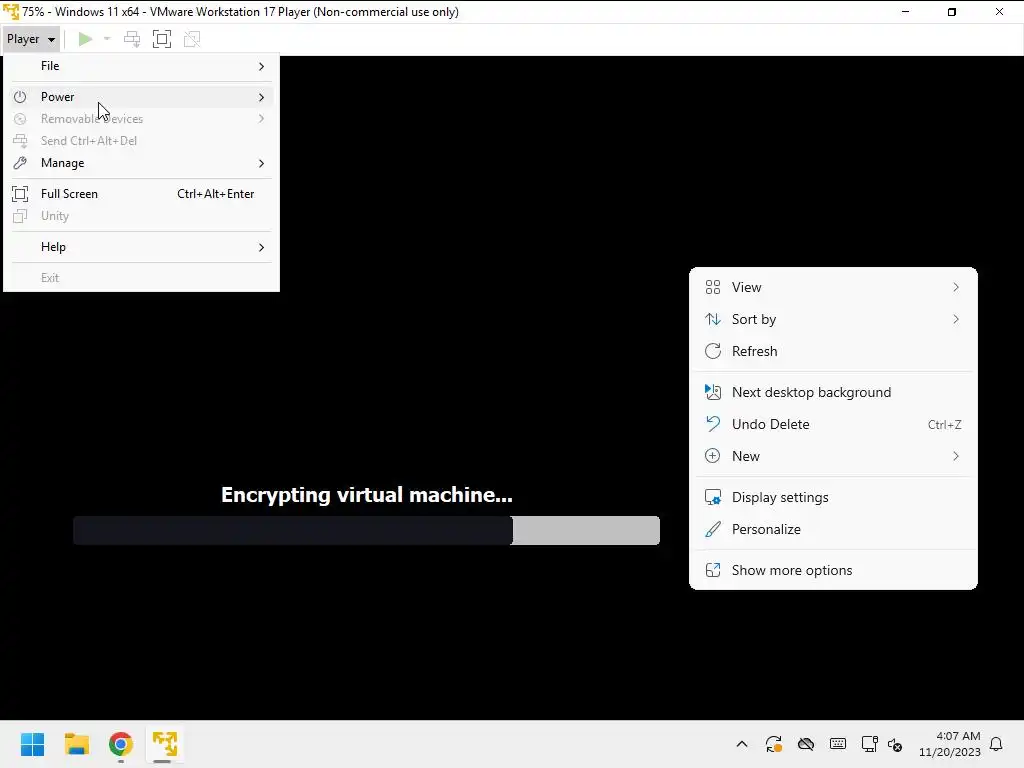Click the green Power On play icon
This screenshot has height=768, width=1024.
pos(85,39)
